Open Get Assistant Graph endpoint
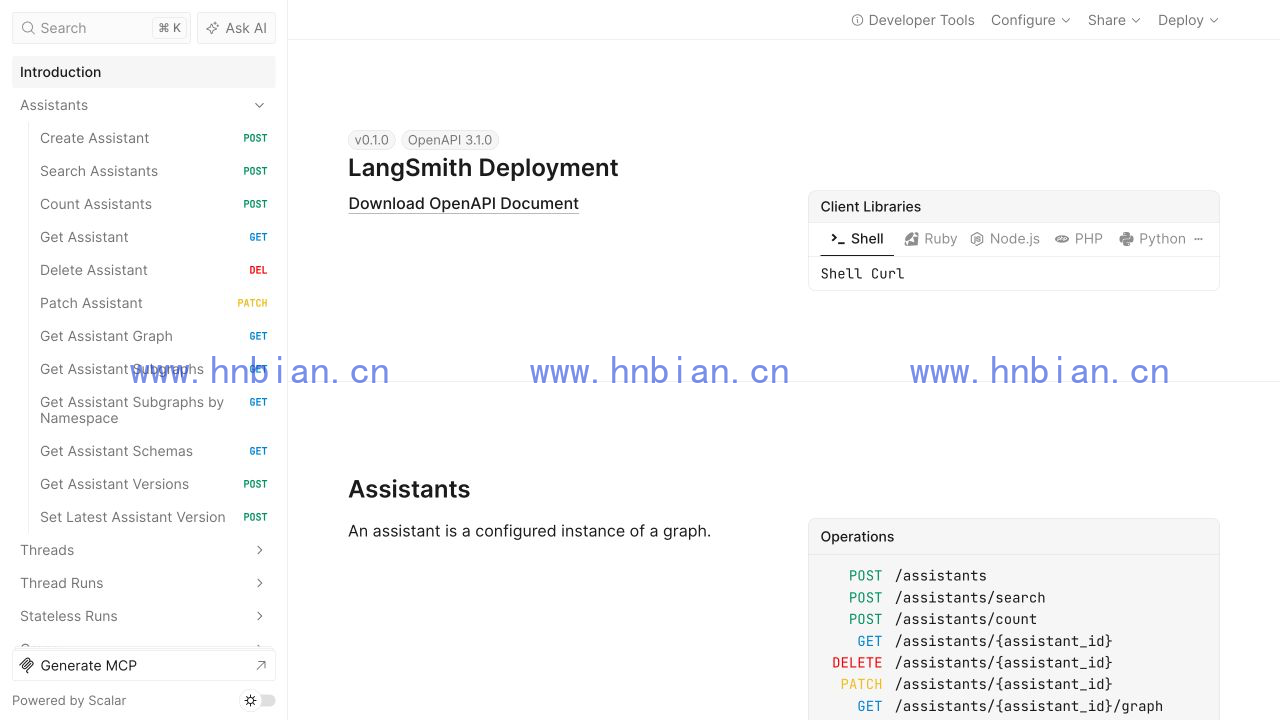Image resolution: width=1280 pixels, height=720 pixels. pos(154,336)
